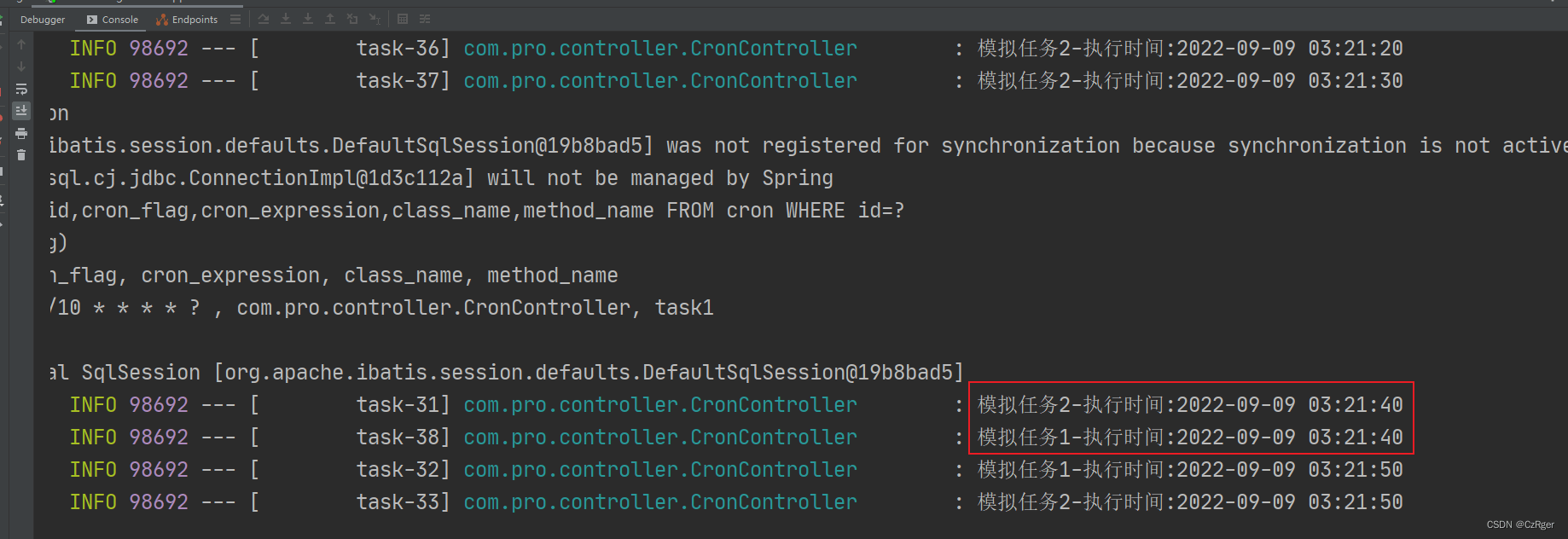
Task: Click the Step Into debugger icon
Action: (286, 19)
